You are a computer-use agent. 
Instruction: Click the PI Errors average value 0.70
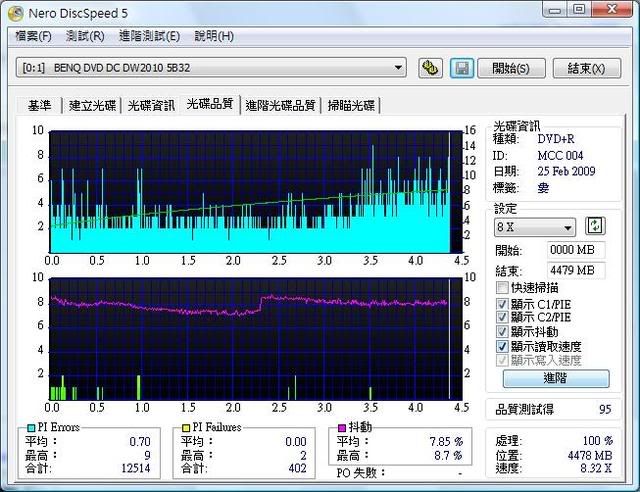[140, 441]
